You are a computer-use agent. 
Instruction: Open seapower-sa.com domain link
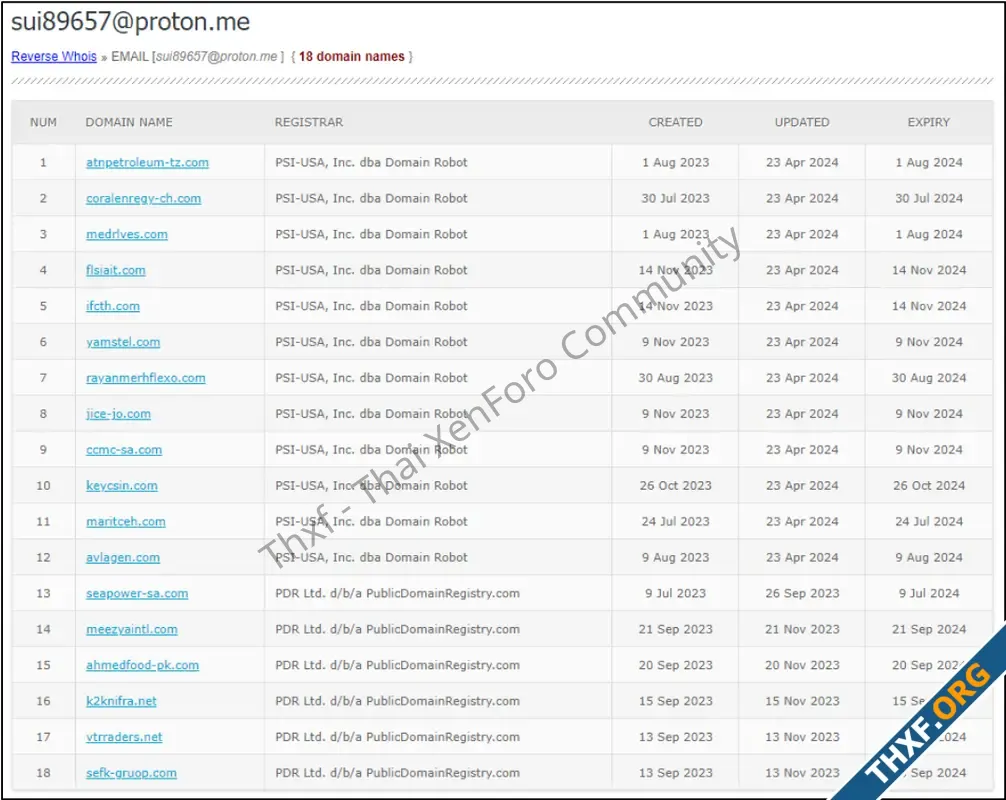point(137,593)
